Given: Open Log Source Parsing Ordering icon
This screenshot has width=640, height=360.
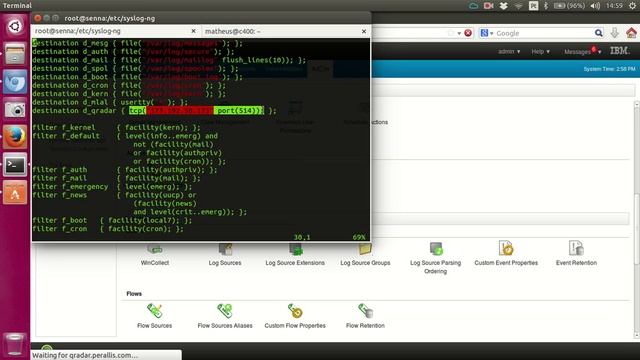Looking at the screenshot, I should click(x=436, y=249).
